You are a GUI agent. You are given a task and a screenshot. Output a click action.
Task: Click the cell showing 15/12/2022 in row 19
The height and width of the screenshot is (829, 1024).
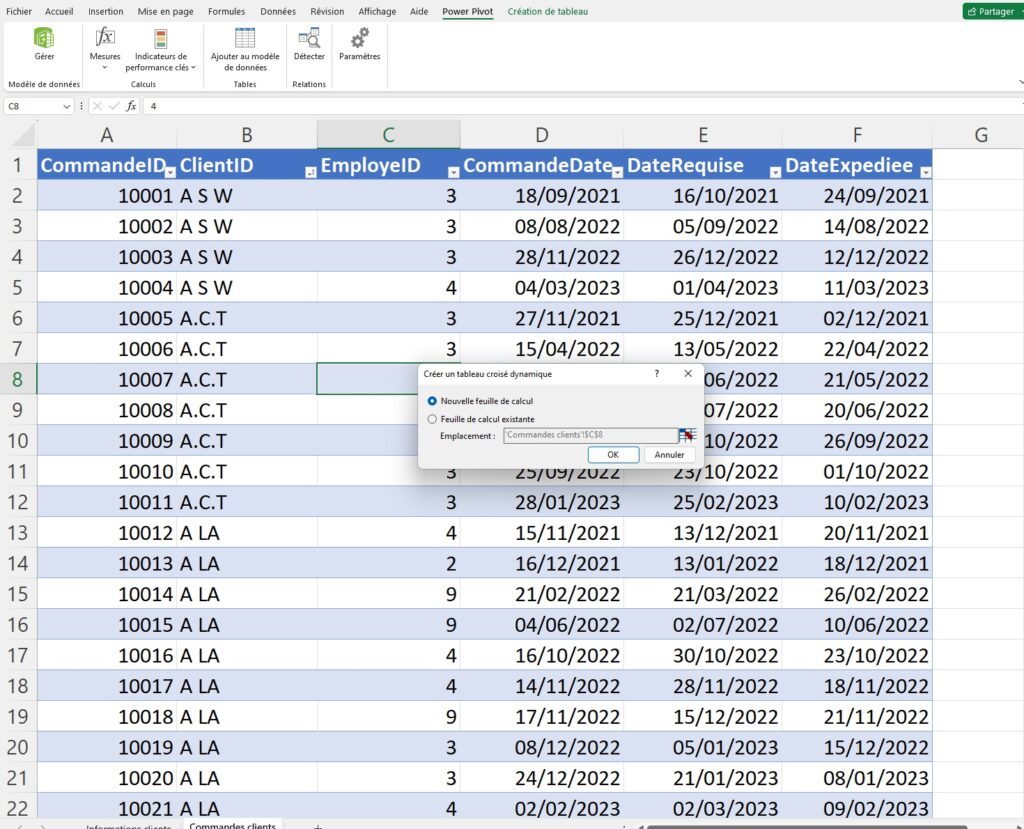click(703, 717)
